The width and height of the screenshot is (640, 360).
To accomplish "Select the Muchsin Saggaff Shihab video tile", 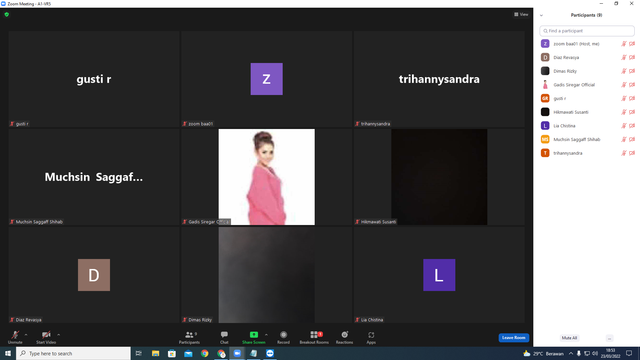I will (x=94, y=177).
